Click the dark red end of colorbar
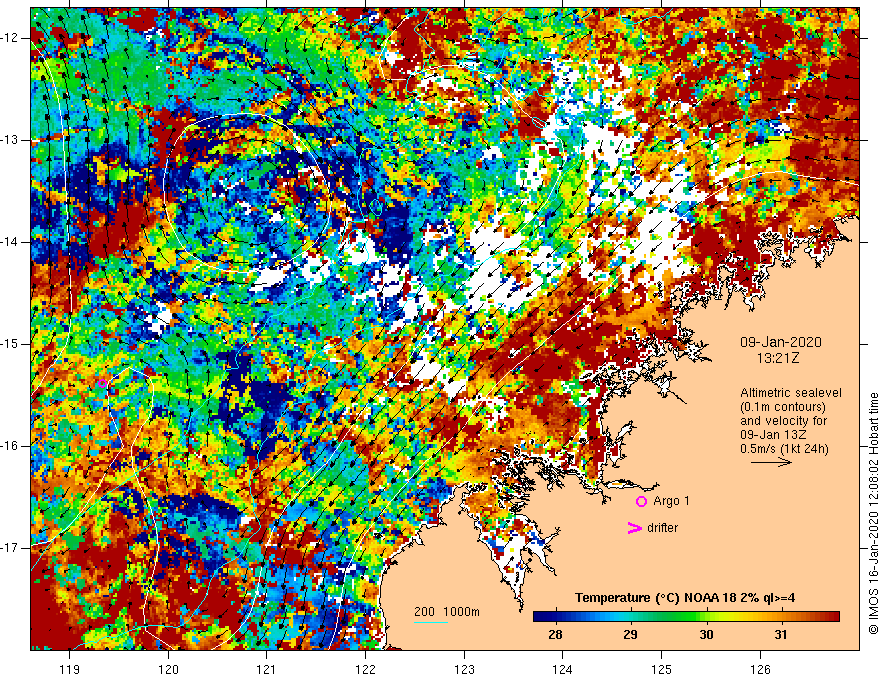This screenshot has height=680, width=880. [835, 617]
